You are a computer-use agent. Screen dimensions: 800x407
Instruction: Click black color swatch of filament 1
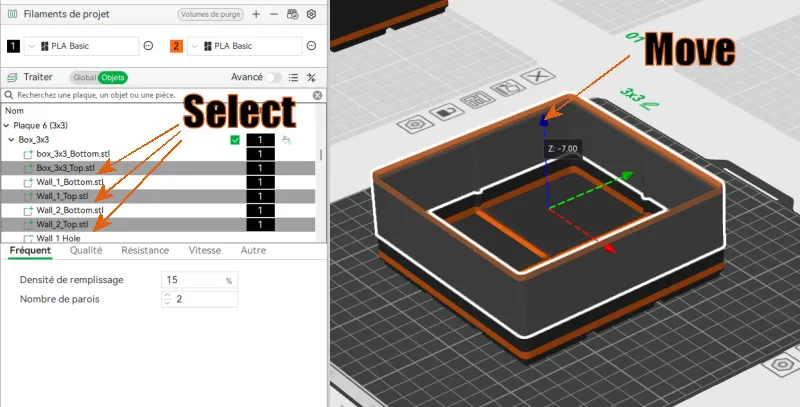(x=13, y=46)
